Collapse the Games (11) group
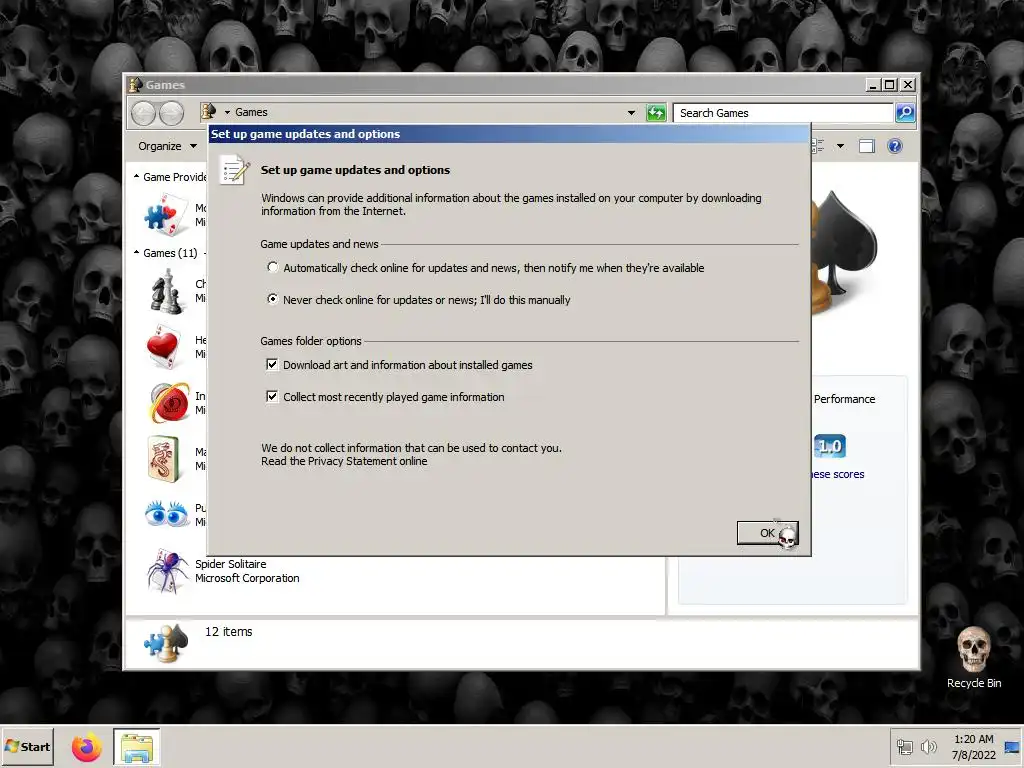 point(136,252)
